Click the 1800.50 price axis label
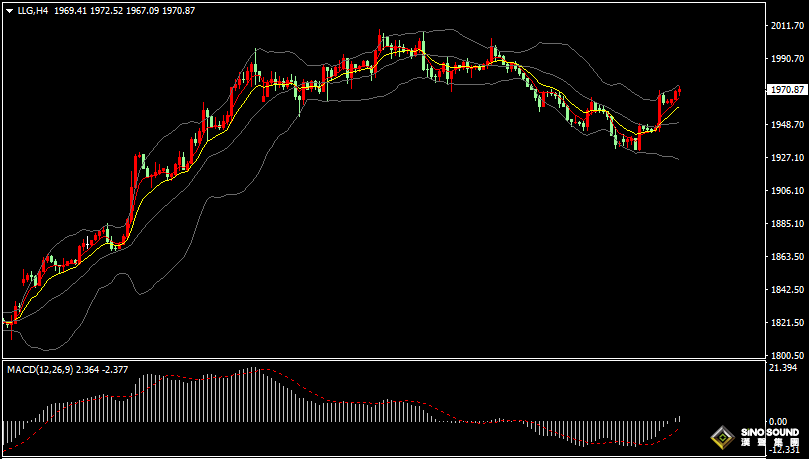The height and width of the screenshot is (459, 809). [x=787, y=356]
